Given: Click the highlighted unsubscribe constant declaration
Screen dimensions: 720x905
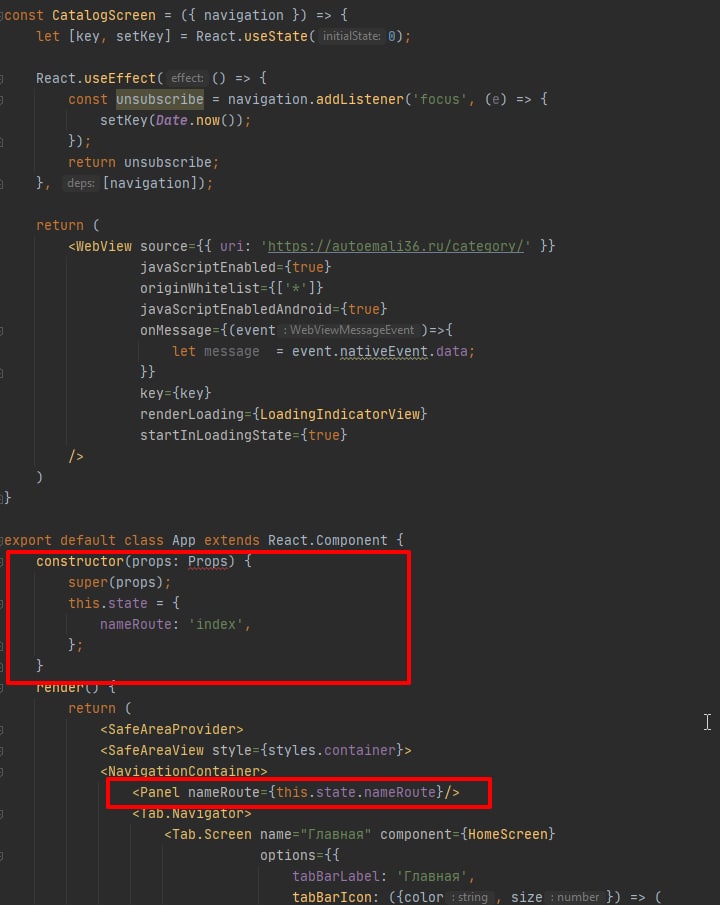Looking at the screenshot, I should pyautogui.click(x=160, y=99).
